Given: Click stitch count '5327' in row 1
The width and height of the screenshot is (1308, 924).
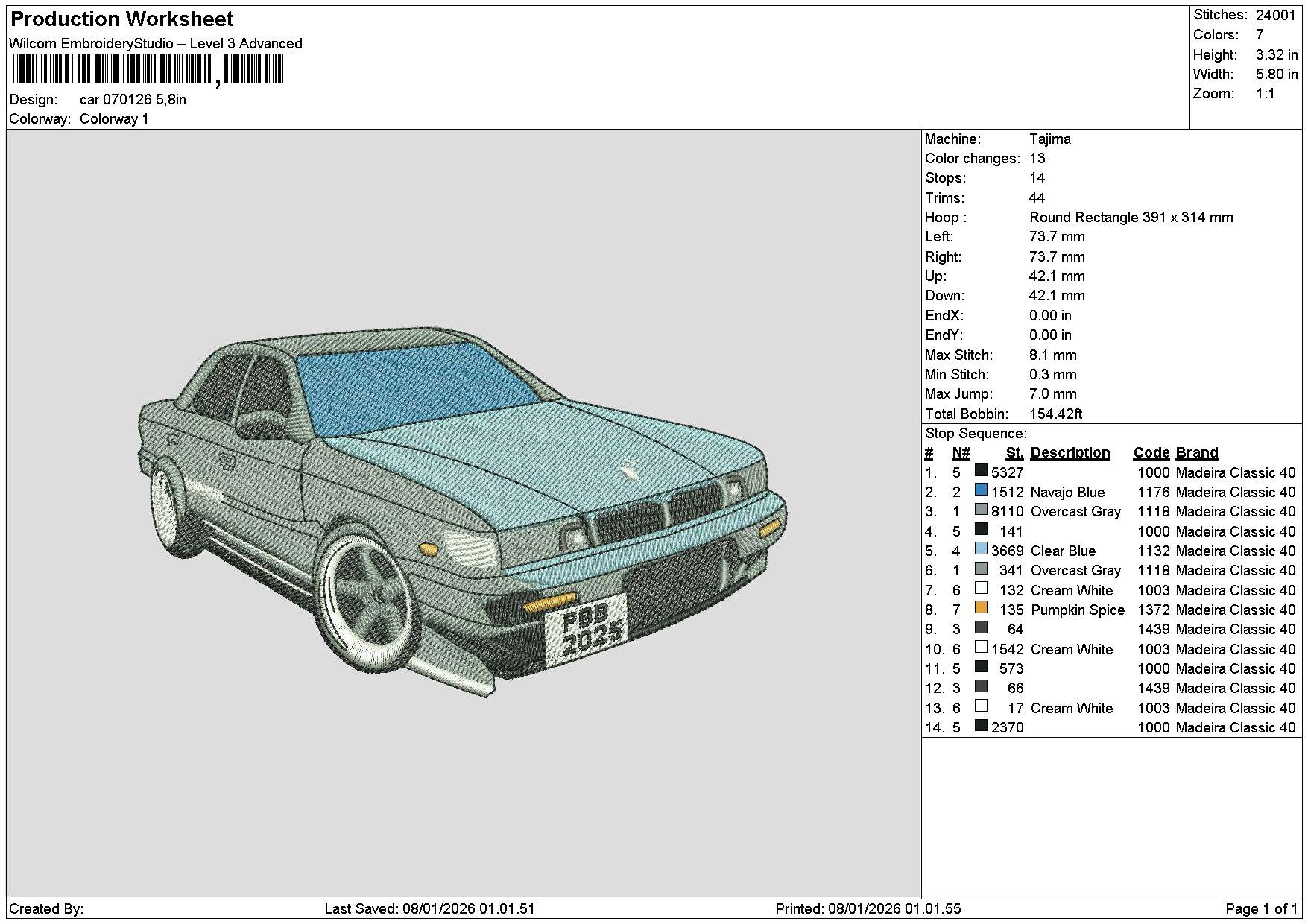Looking at the screenshot, I should (1008, 473).
